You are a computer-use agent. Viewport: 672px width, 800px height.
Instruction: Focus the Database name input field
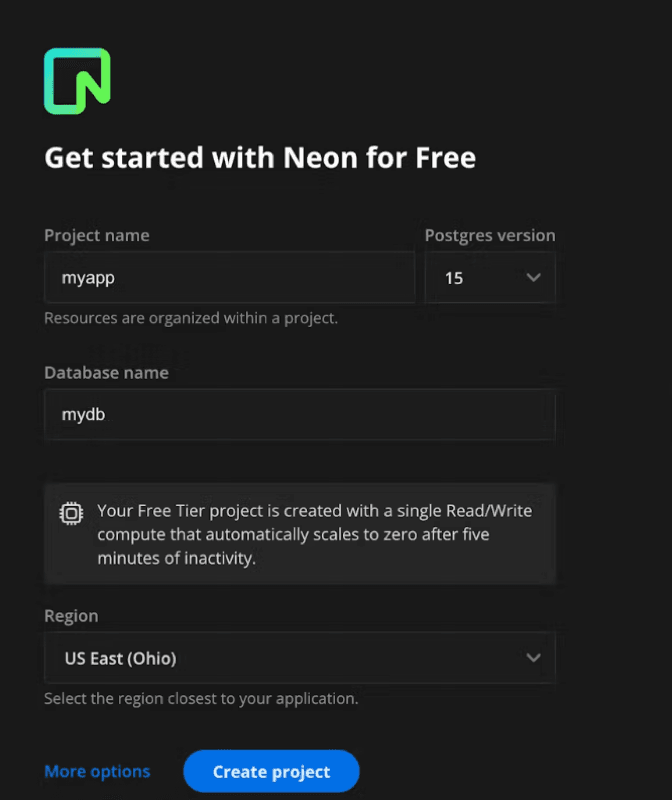(299, 414)
